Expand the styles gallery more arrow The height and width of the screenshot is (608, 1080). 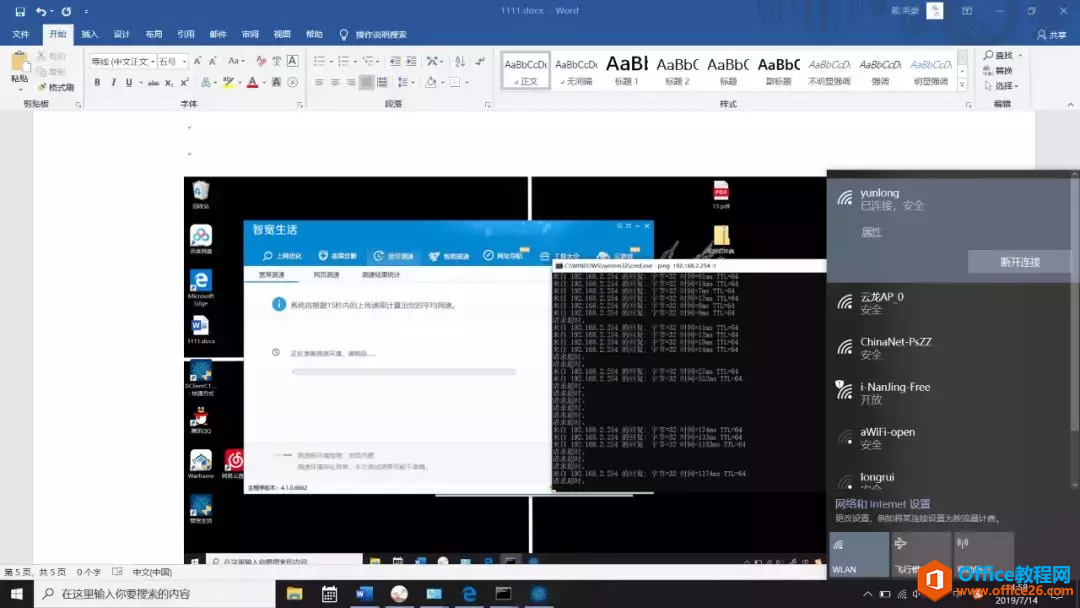click(x=962, y=85)
